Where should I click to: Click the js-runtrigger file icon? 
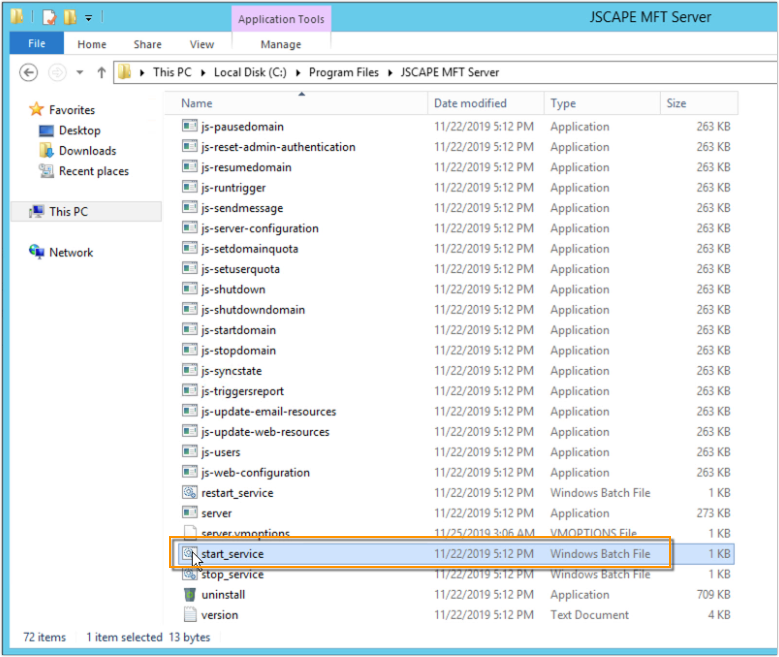point(189,187)
